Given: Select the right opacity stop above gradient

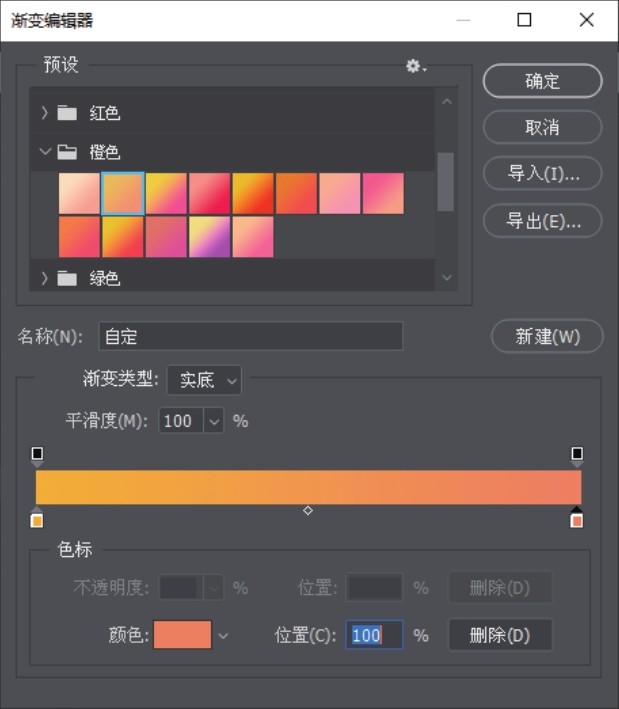Looking at the screenshot, I should click(577, 456).
